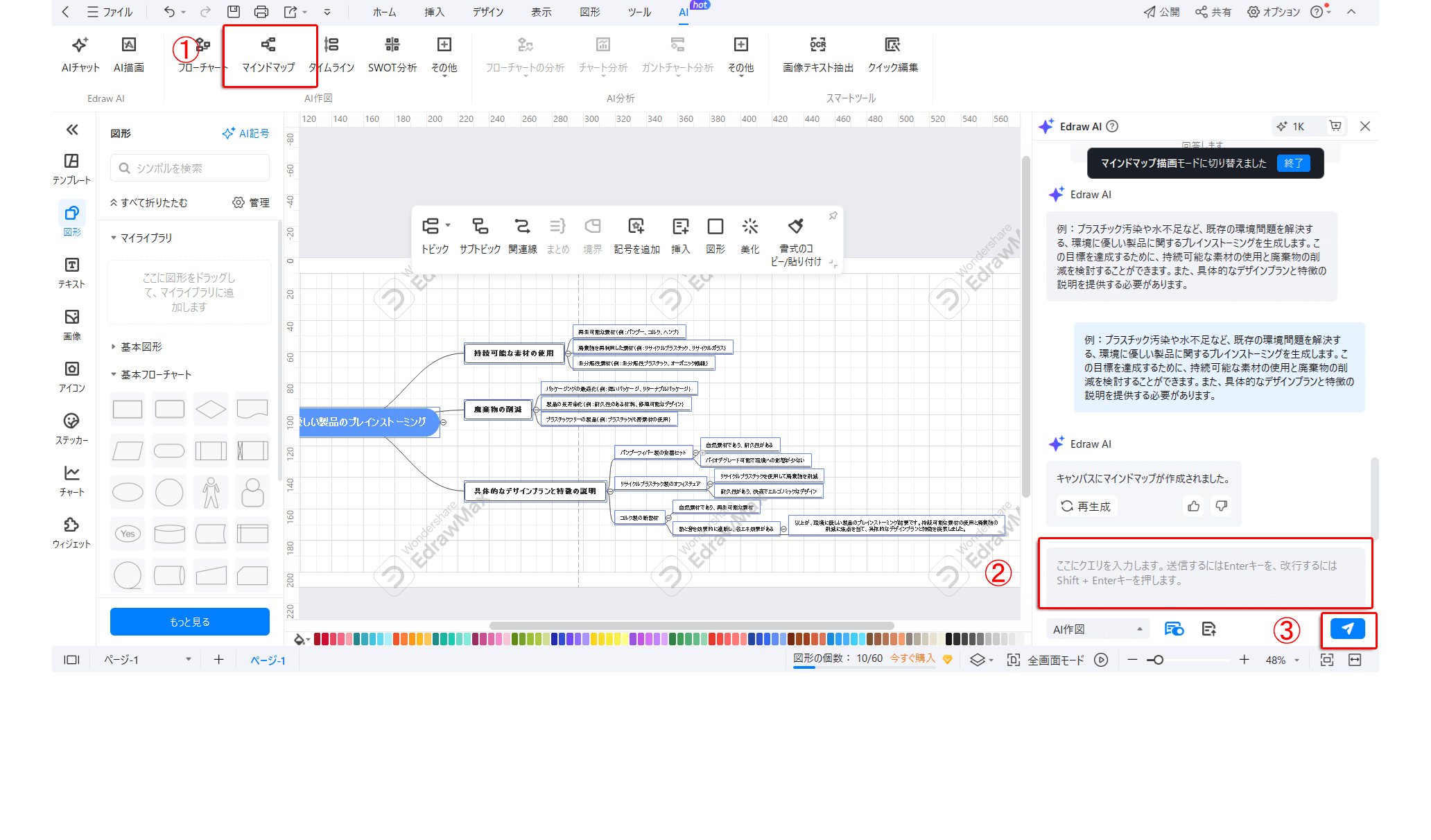
Task: Click the 画像テキスト抽出 OCR tool
Action: pyautogui.click(x=818, y=54)
